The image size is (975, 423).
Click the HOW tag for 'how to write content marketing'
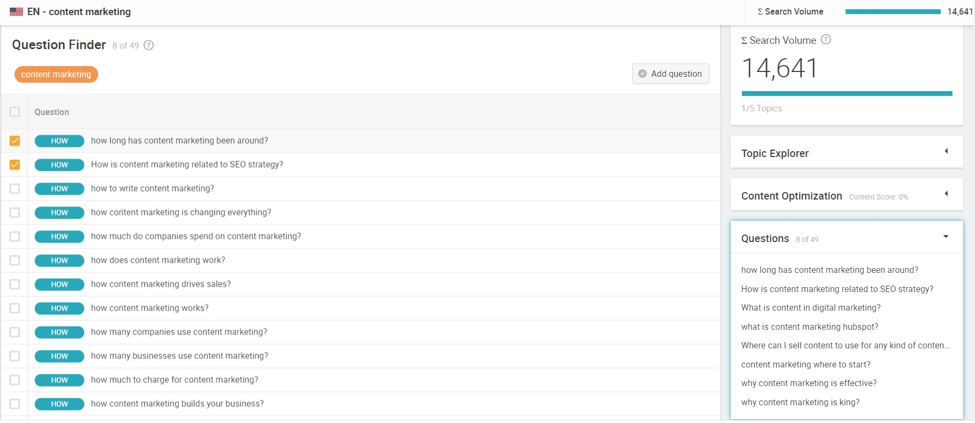[59, 188]
